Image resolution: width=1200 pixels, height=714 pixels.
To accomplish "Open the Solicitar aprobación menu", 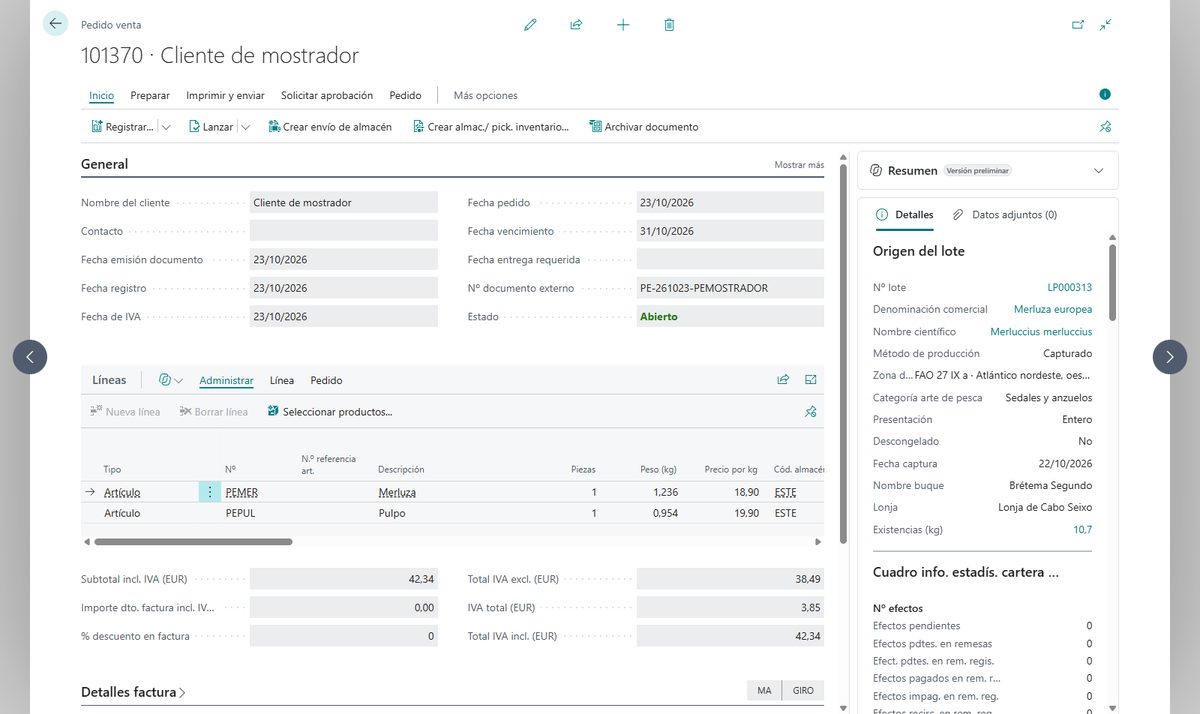I will pyautogui.click(x=327, y=95).
